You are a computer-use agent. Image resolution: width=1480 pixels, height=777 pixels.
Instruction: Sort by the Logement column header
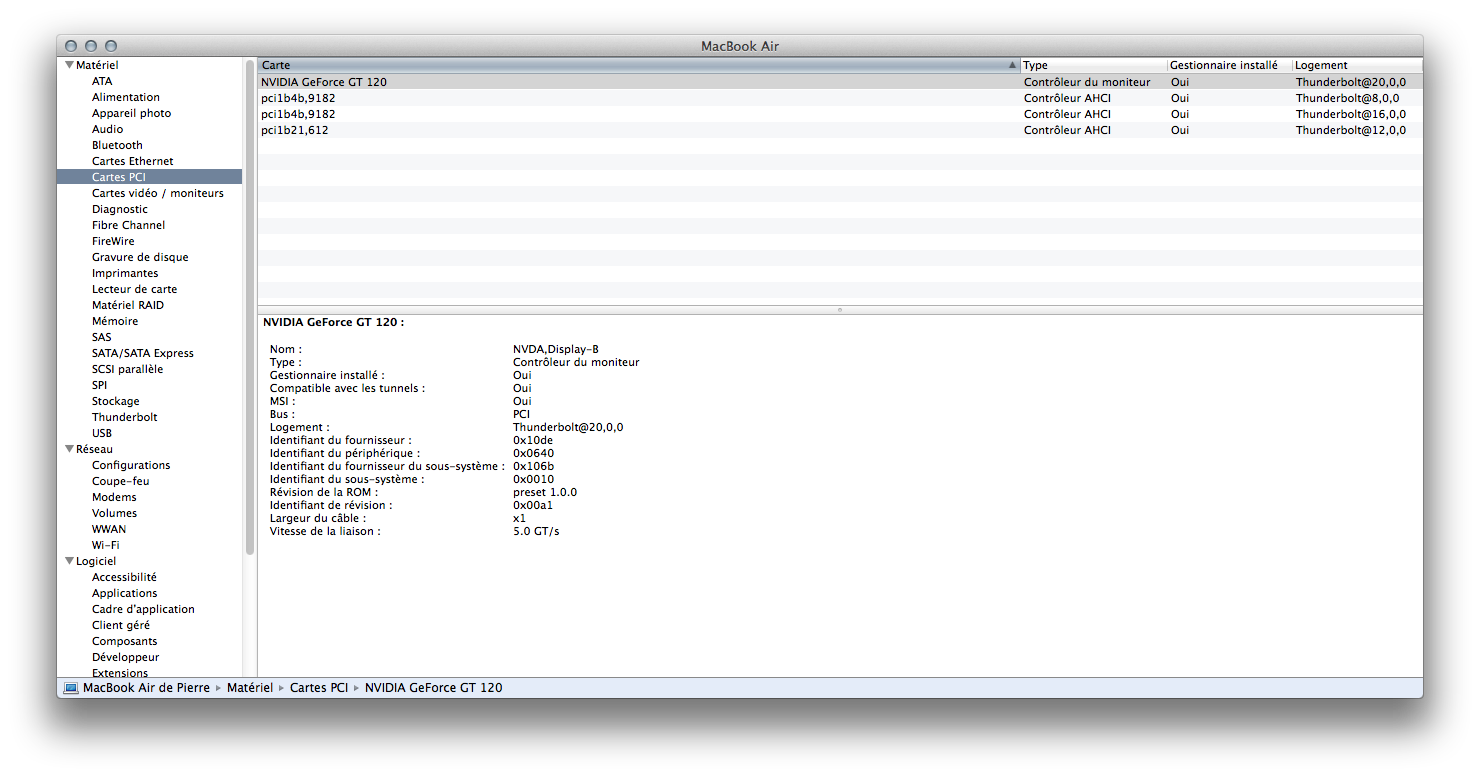click(x=1358, y=65)
